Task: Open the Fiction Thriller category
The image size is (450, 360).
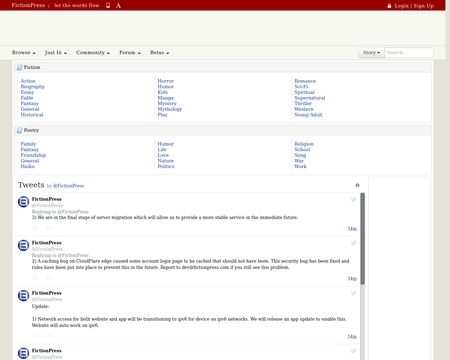Action: point(303,104)
